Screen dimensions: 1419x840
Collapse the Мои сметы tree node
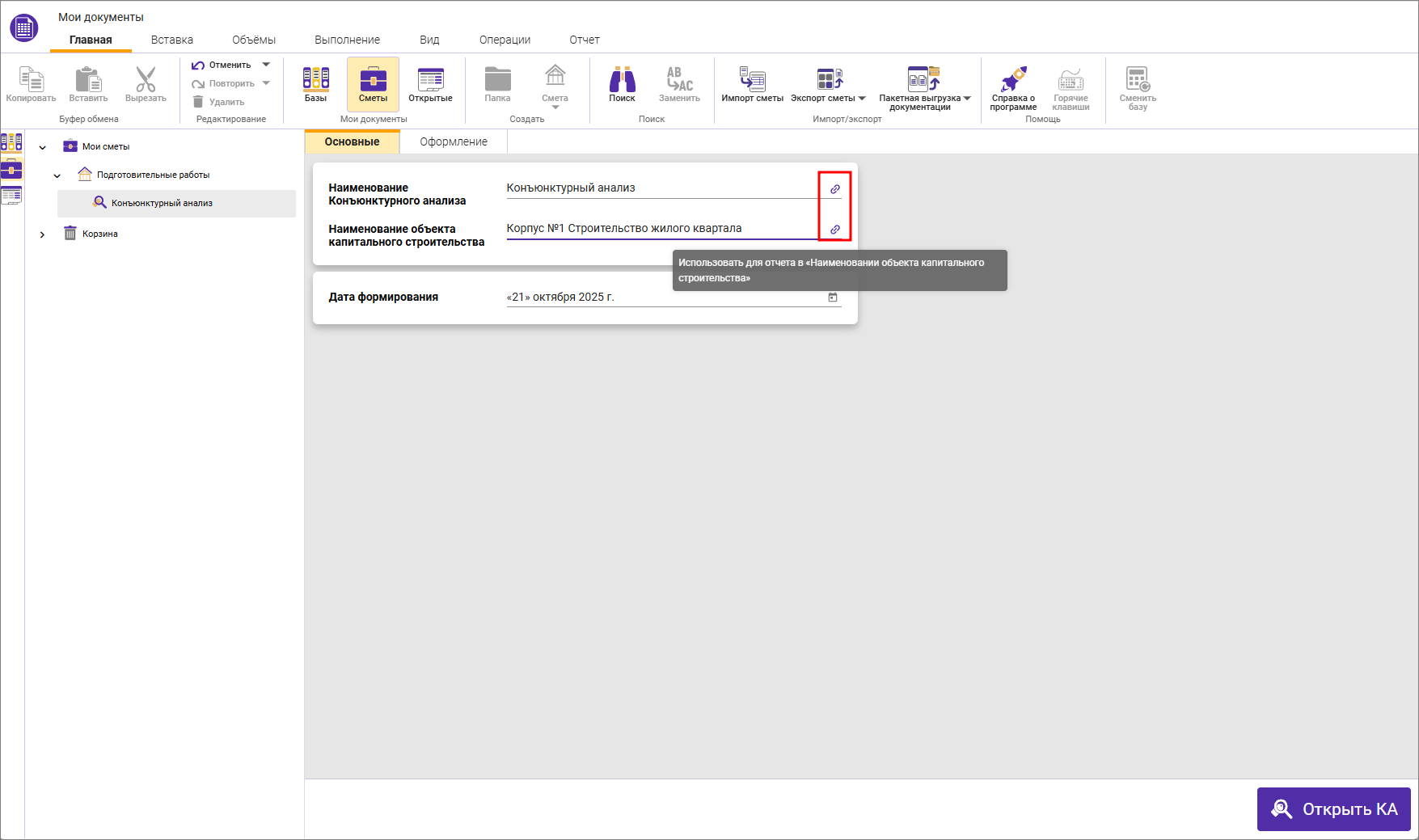pyautogui.click(x=43, y=147)
